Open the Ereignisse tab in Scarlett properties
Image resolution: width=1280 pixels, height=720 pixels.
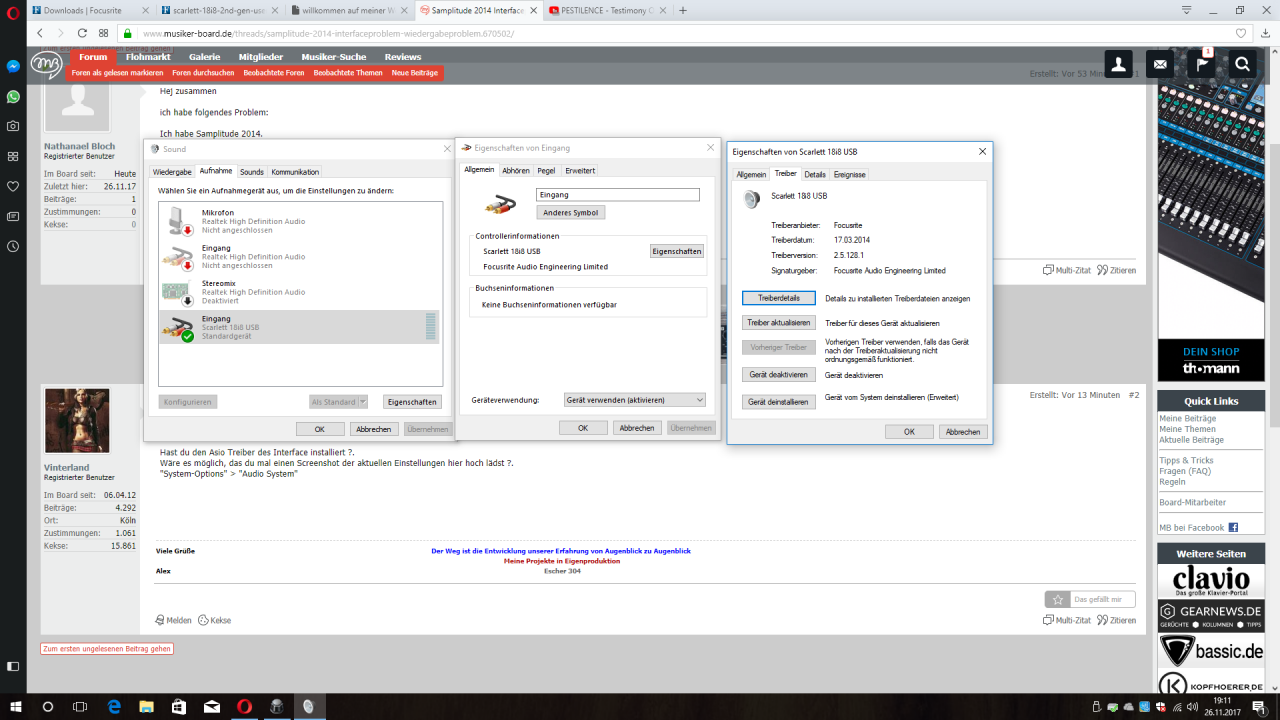(x=850, y=174)
